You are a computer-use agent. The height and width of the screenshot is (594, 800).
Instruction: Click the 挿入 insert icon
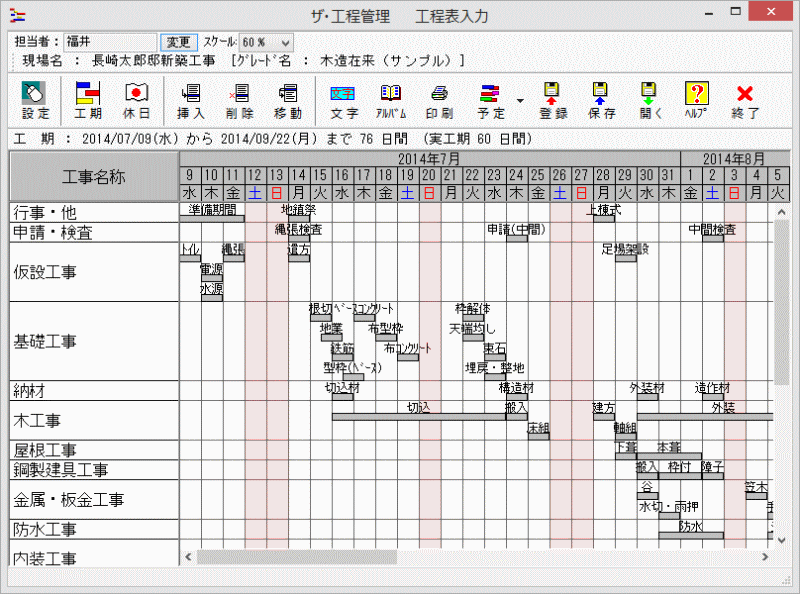click(x=190, y=101)
